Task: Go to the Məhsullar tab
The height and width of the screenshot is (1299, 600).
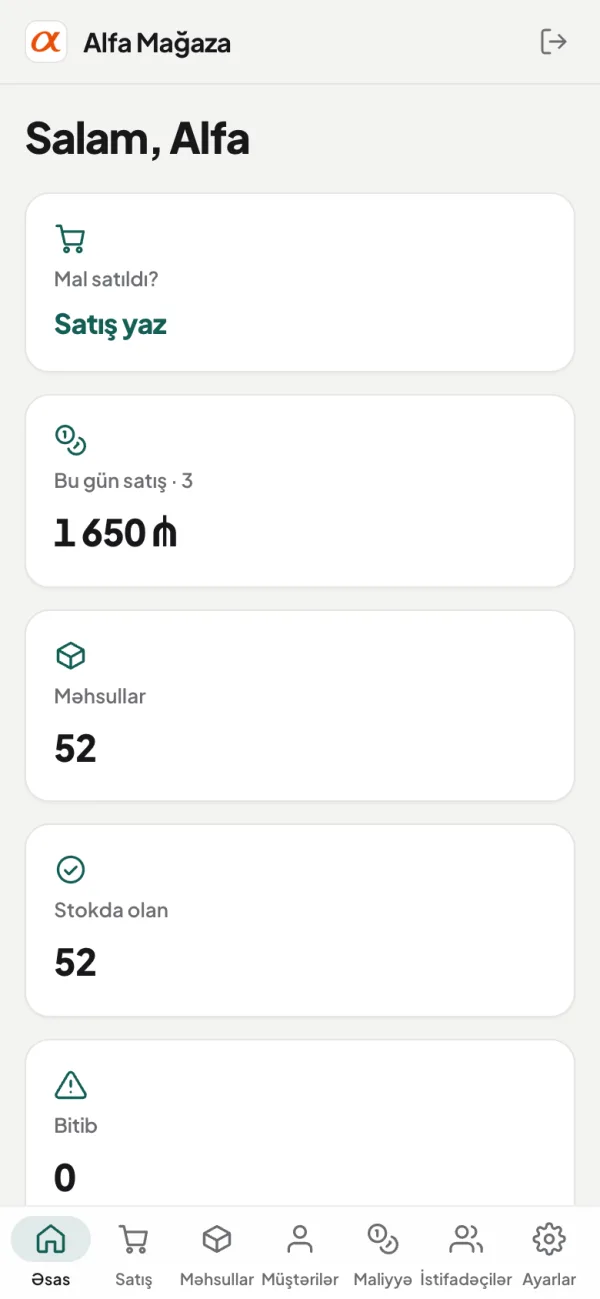Action: (x=217, y=1252)
